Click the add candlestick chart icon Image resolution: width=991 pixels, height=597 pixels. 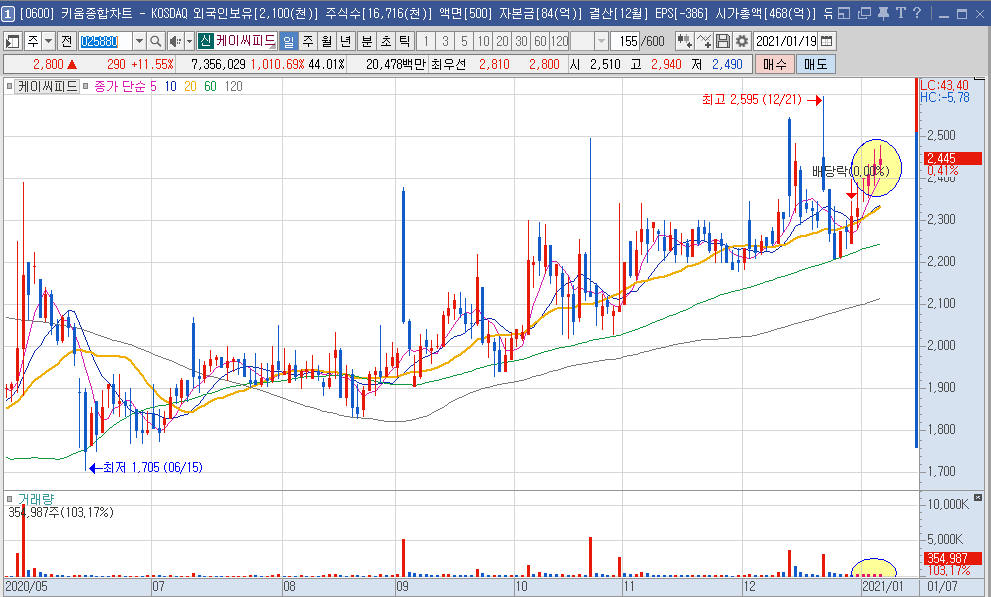point(685,41)
